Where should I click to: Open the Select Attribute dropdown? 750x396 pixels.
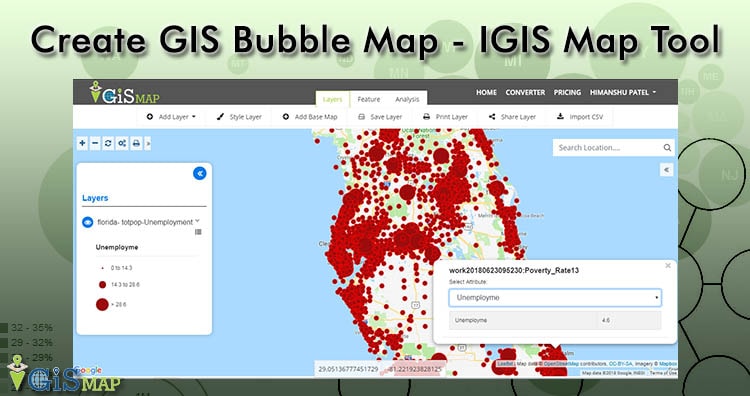[555, 297]
